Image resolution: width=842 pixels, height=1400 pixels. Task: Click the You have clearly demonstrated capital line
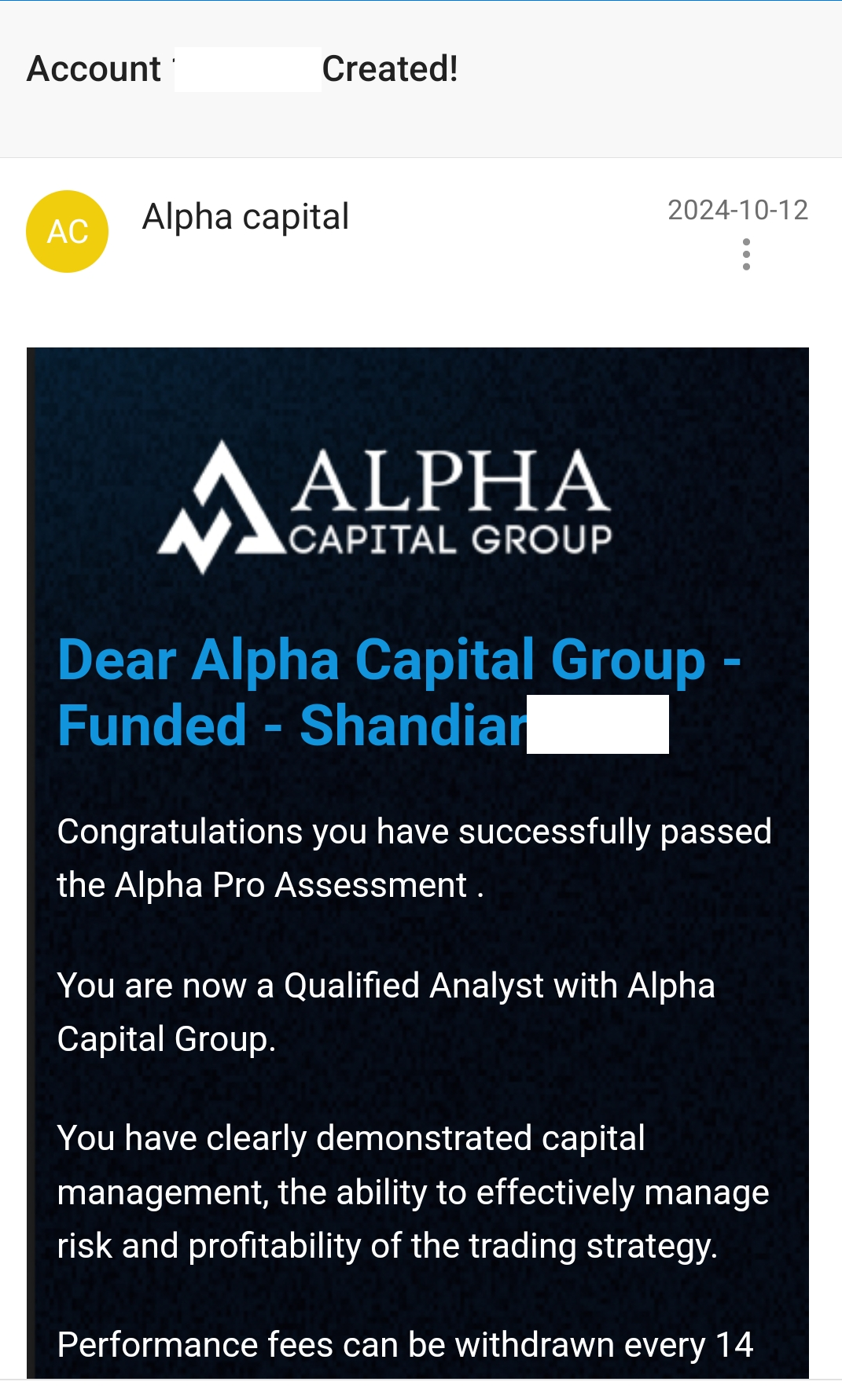click(351, 1138)
